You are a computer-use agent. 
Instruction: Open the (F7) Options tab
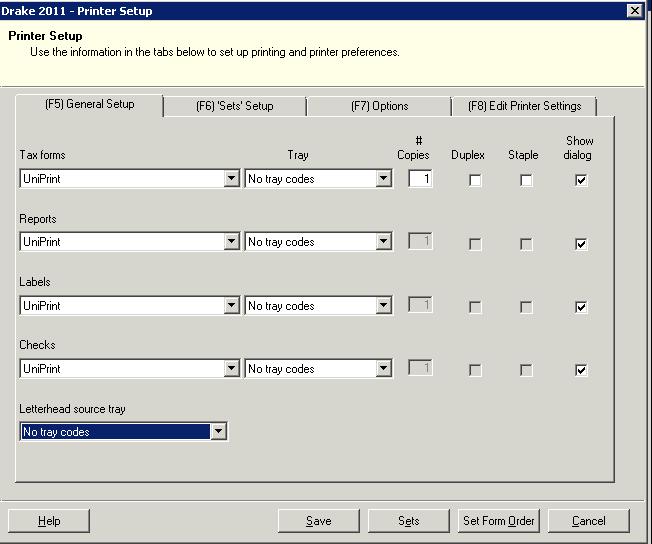point(379,106)
